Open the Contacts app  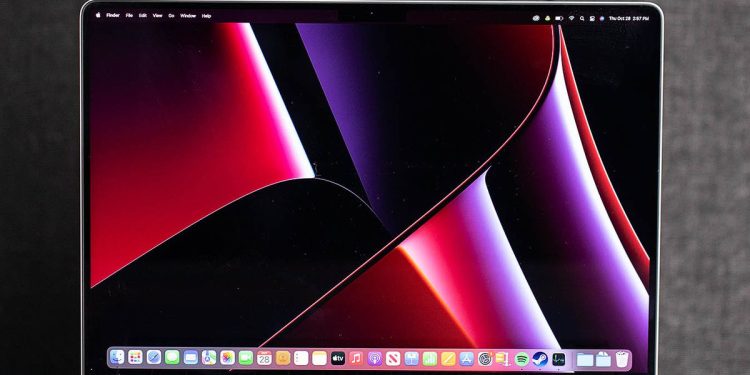point(283,357)
